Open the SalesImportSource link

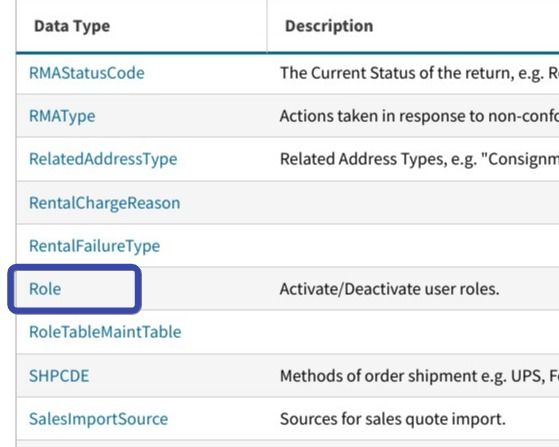coord(98,419)
